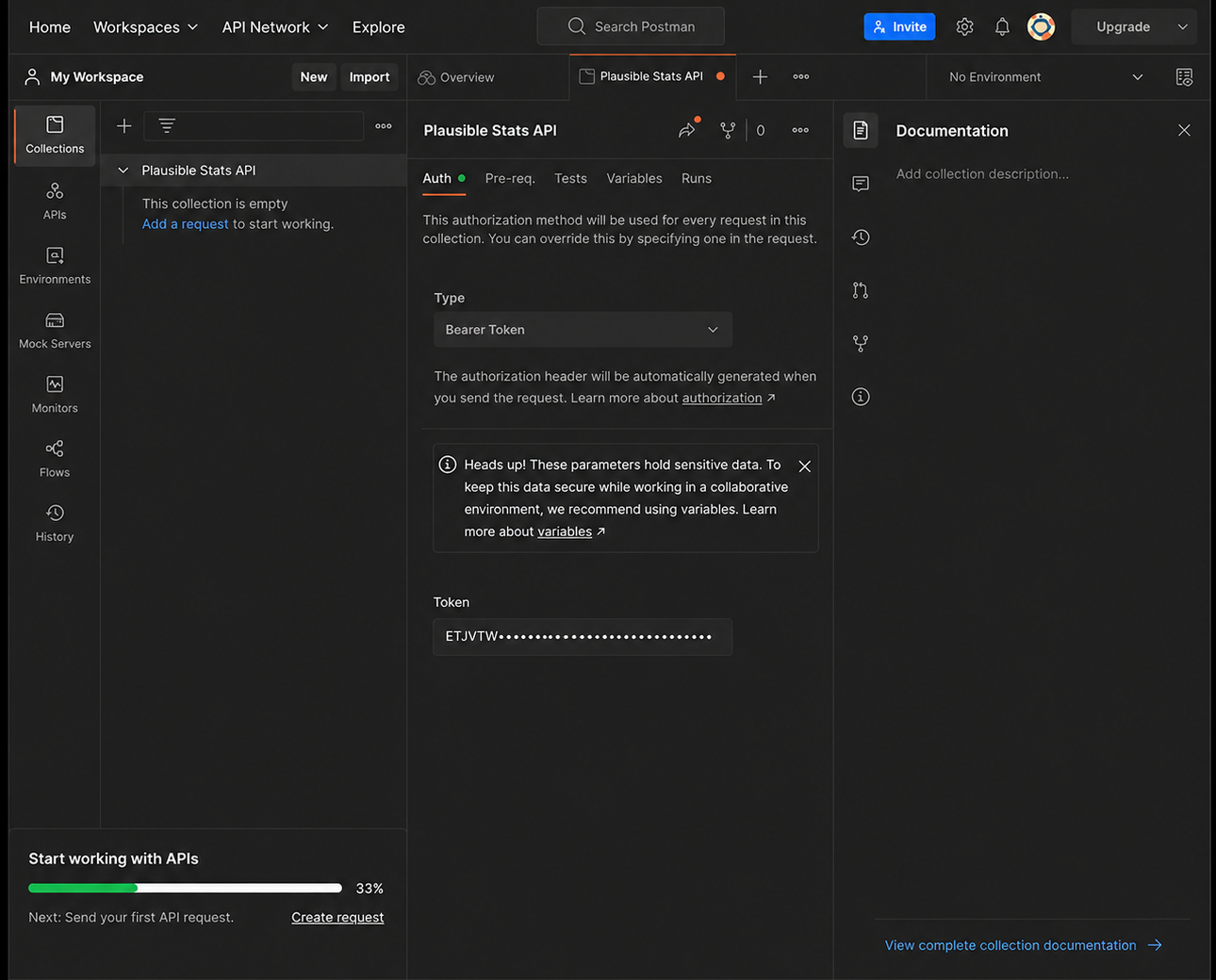Screen dimensions: 1216x980
Task: Open Monitors in the sidebar
Action: (x=55, y=394)
